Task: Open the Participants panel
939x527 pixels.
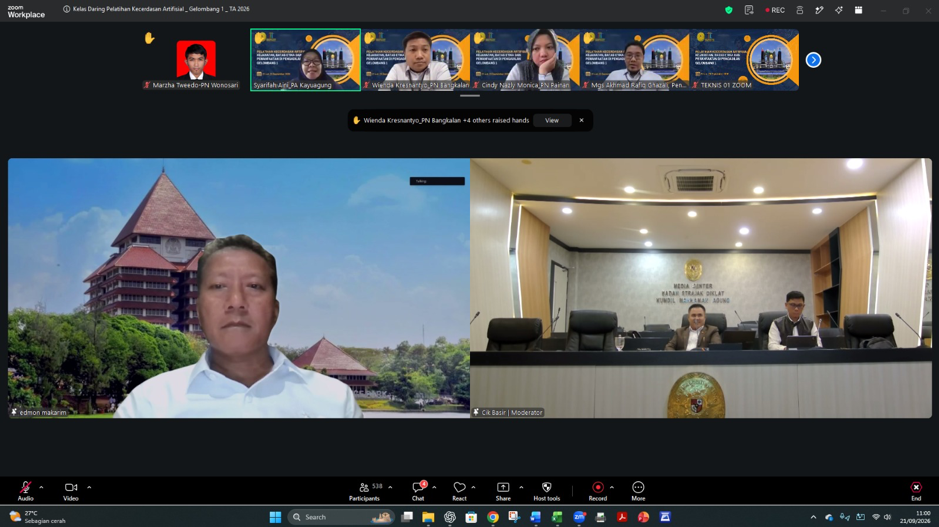Action: point(364,490)
